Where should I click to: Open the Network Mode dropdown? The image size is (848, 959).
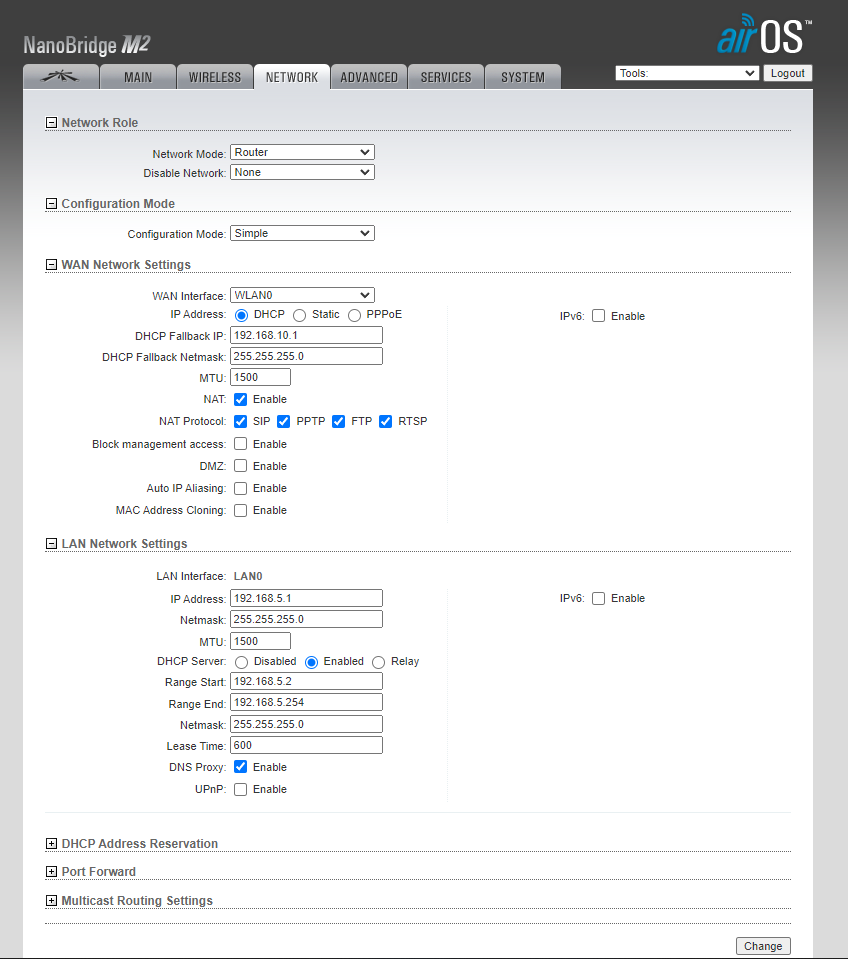click(302, 152)
